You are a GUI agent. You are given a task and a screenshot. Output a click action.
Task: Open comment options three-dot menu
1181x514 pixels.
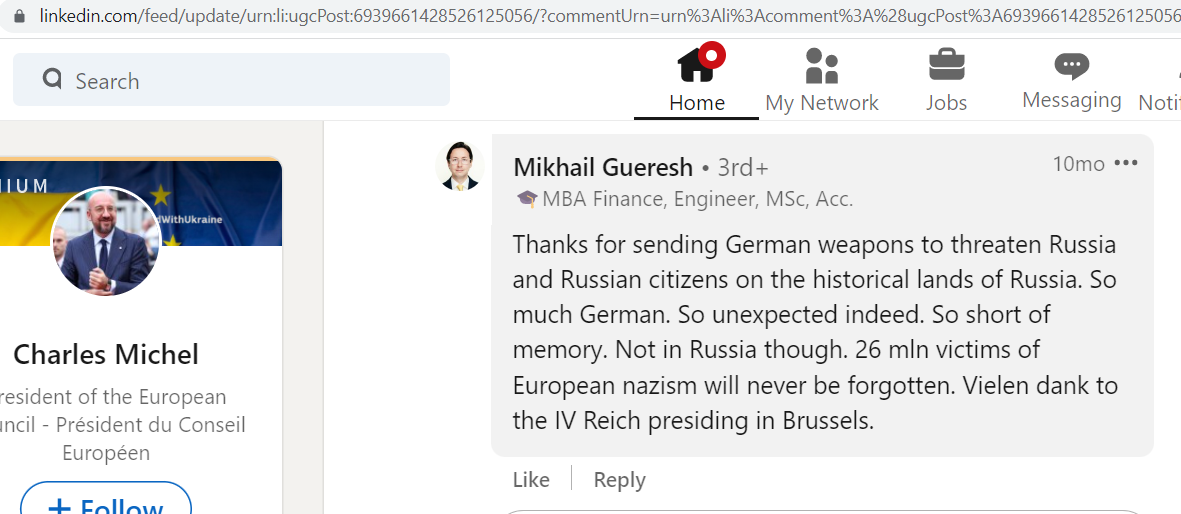coord(1125,164)
